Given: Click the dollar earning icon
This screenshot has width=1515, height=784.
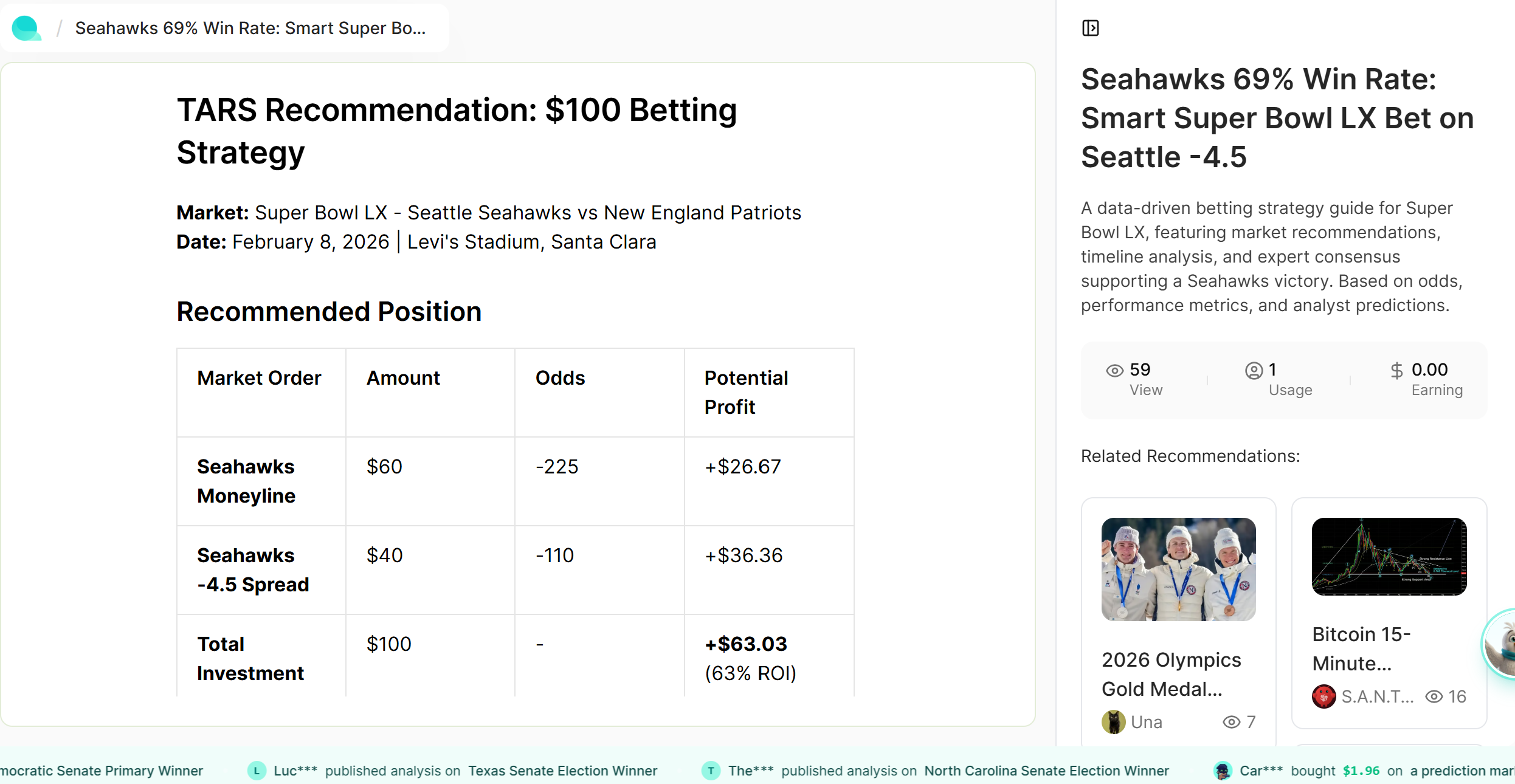Looking at the screenshot, I should (1396, 371).
